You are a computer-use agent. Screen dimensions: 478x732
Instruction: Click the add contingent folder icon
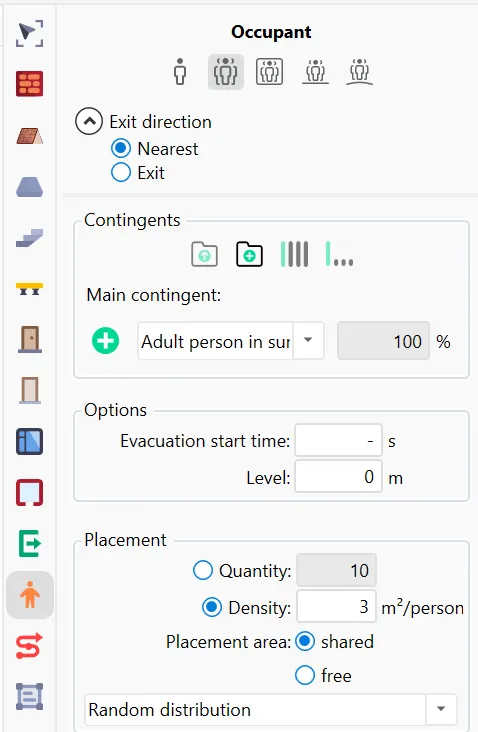(x=249, y=254)
